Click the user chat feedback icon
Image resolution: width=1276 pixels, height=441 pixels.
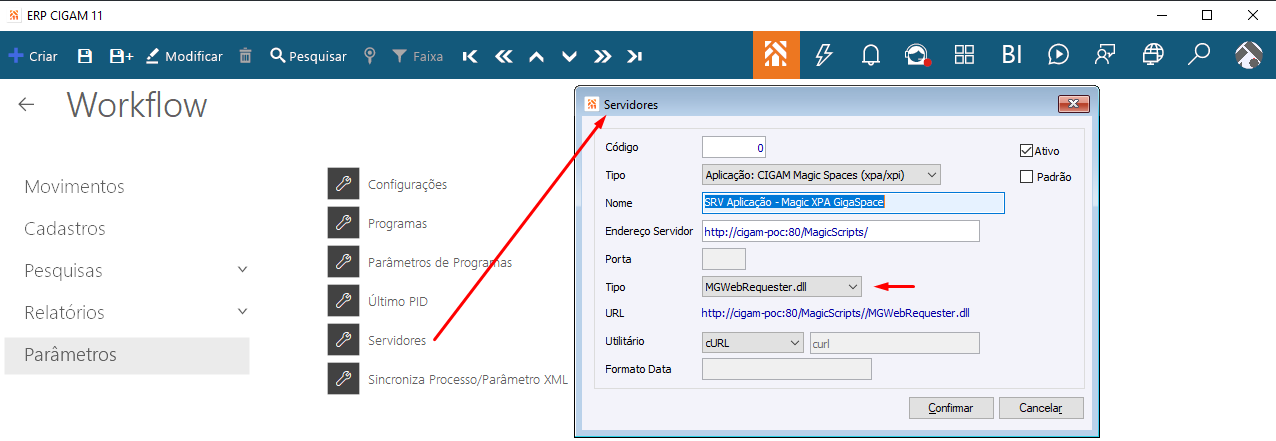[1105, 55]
